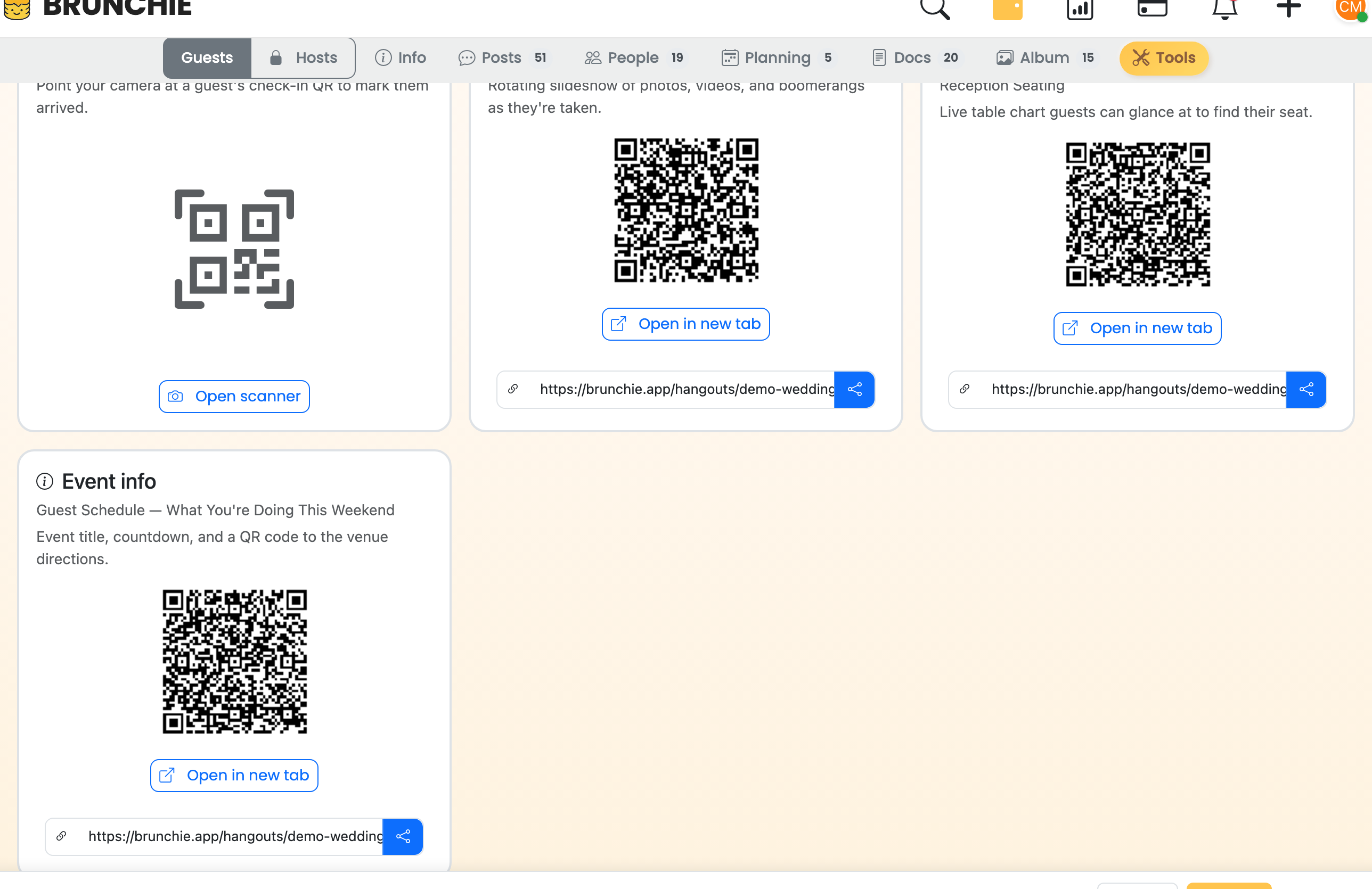Open the Info tab

(x=400, y=57)
